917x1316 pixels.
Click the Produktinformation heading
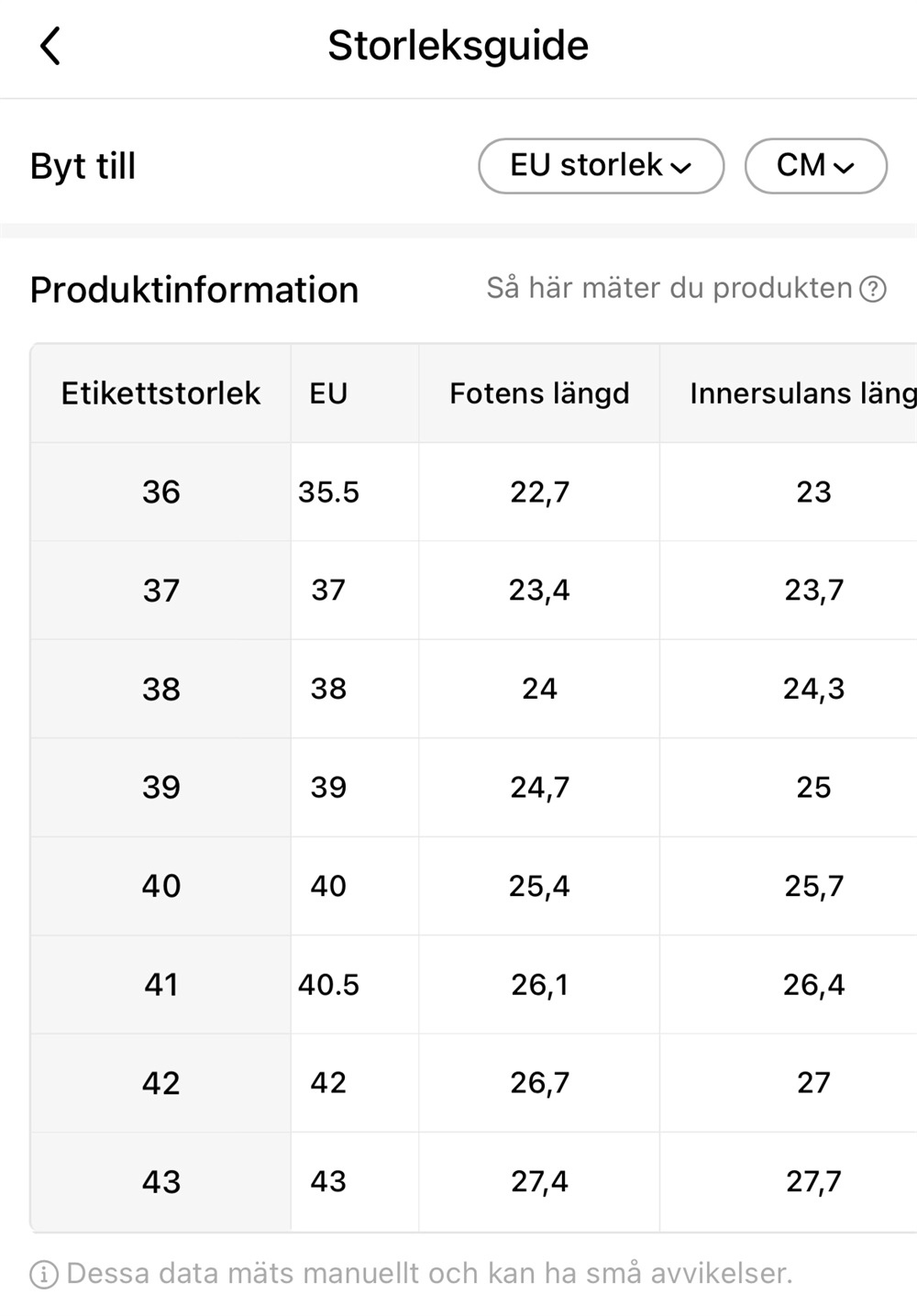(x=194, y=290)
